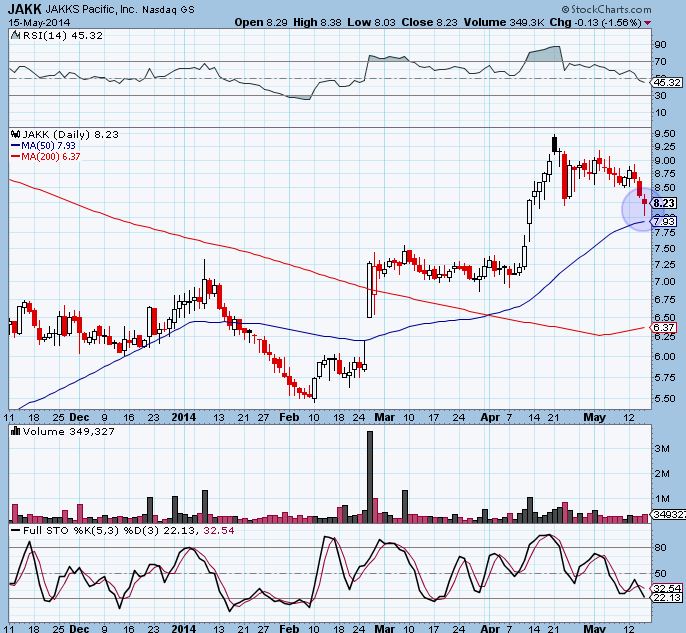Click the High 8.38 value
This screenshot has width=686, height=633.
coord(317,22)
